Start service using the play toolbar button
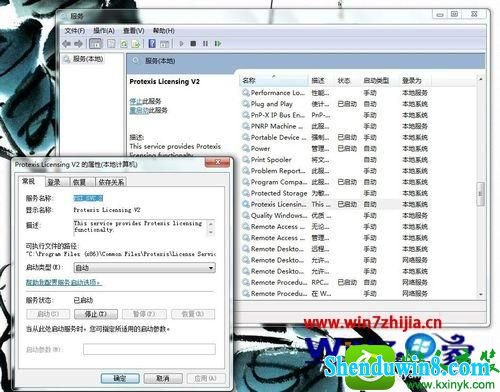 pos(181,44)
